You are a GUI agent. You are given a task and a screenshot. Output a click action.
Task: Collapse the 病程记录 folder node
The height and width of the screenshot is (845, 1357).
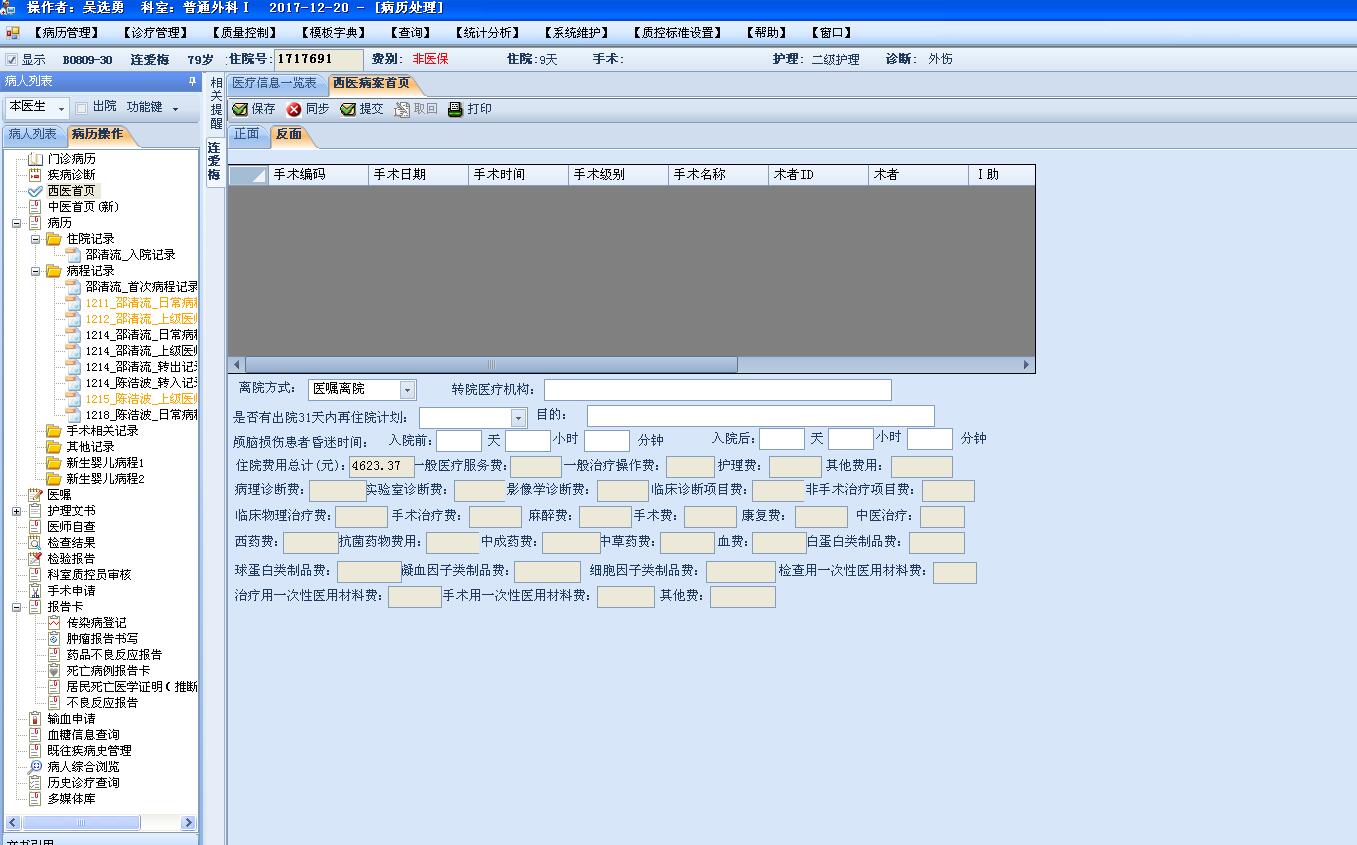[x=35, y=271]
